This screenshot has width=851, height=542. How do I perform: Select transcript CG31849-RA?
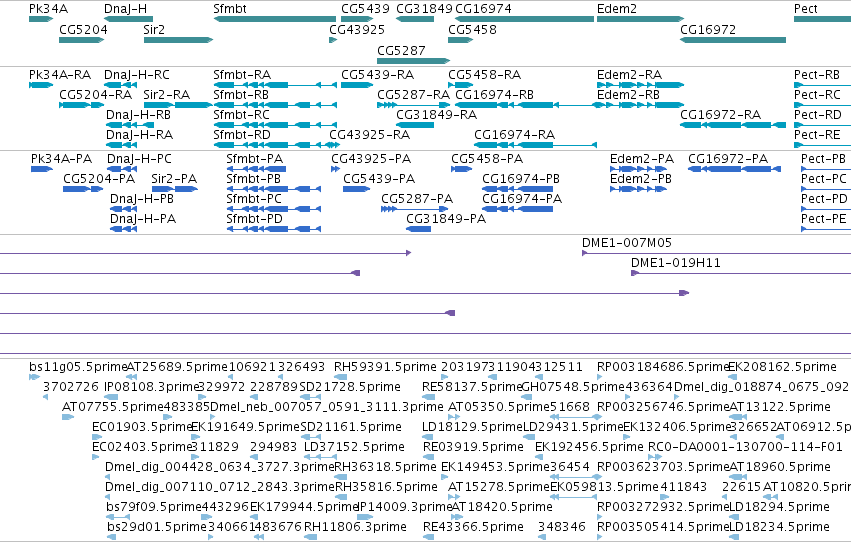click(415, 125)
